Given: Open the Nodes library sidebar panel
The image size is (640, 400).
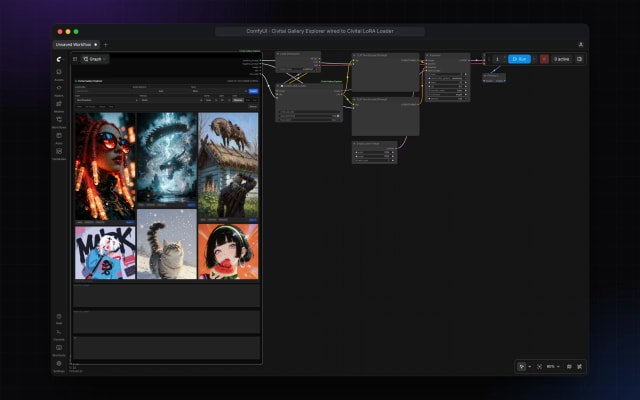Looking at the screenshot, I should point(59,90).
